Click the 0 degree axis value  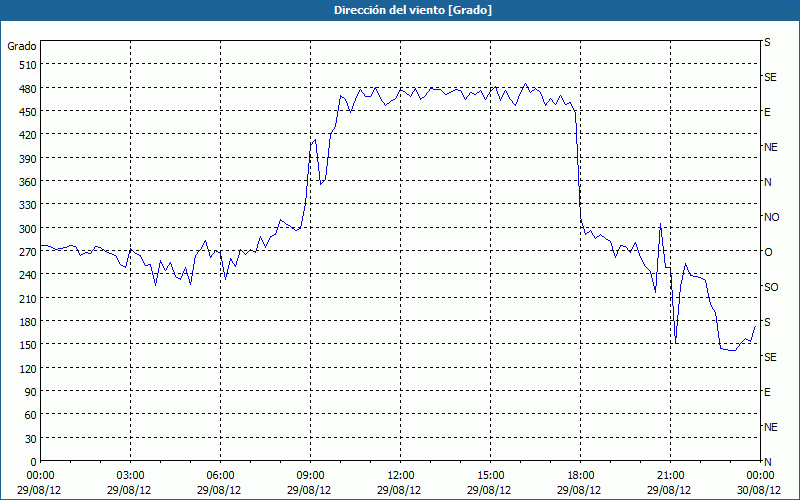pyautogui.click(x=34, y=462)
